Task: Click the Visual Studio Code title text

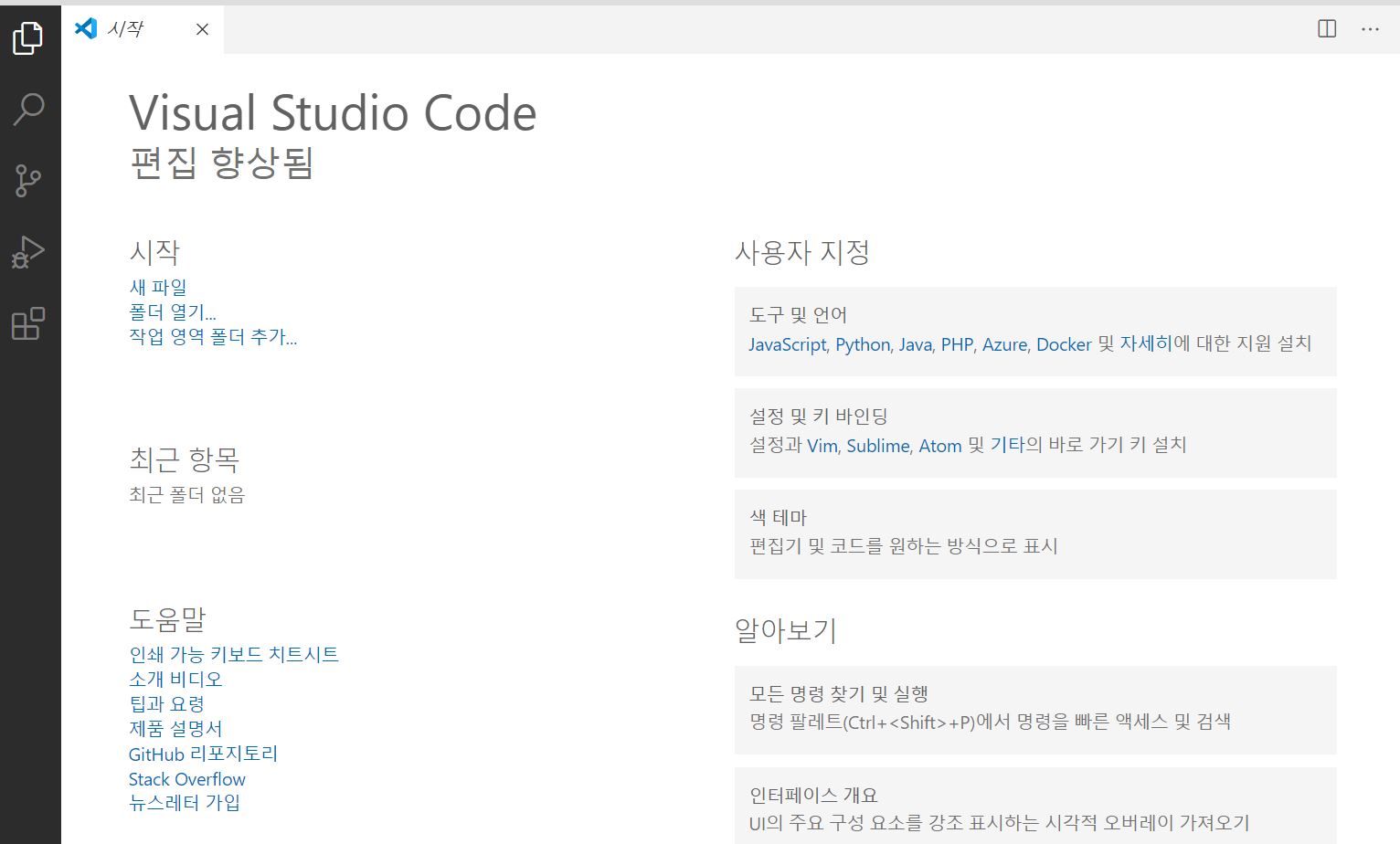Action: 333,113
